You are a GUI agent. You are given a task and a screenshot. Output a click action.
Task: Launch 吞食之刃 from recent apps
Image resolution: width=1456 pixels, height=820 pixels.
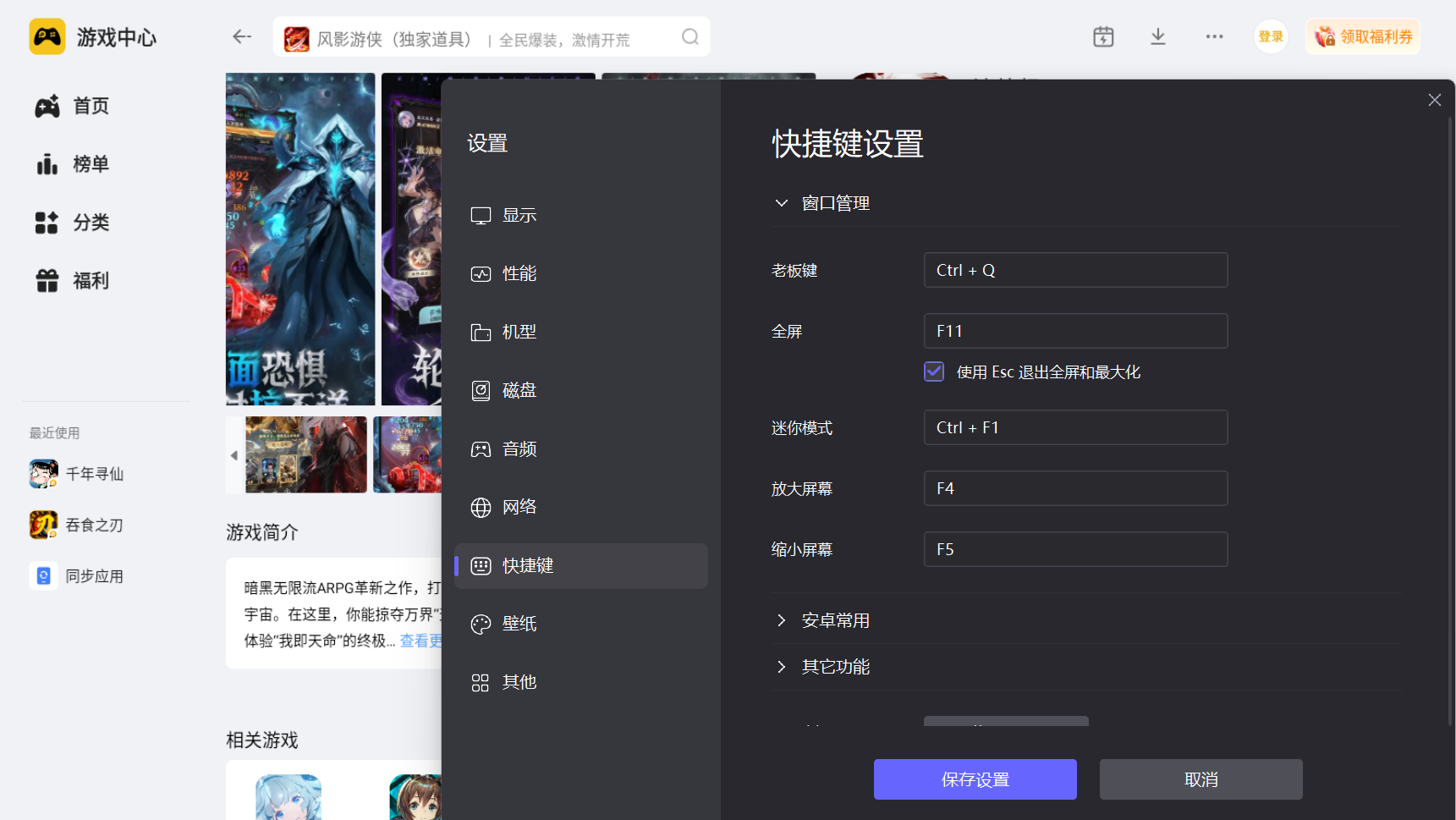click(x=76, y=526)
